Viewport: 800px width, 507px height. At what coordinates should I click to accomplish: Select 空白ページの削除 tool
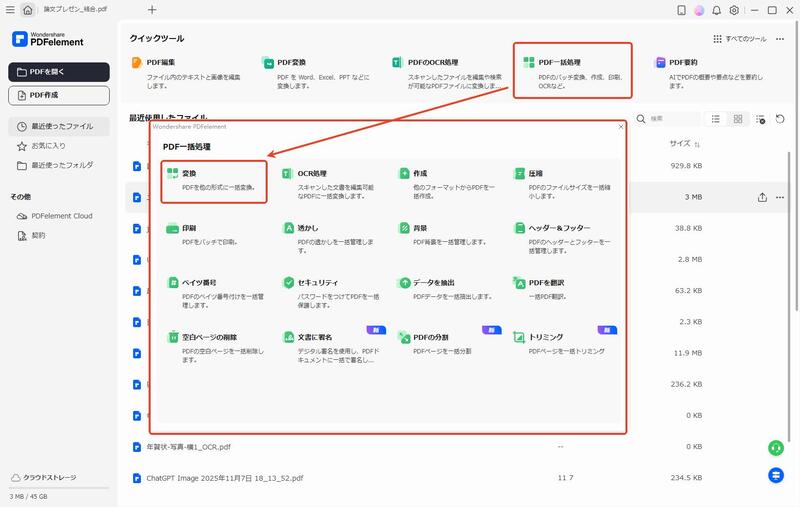[x=214, y=347]
